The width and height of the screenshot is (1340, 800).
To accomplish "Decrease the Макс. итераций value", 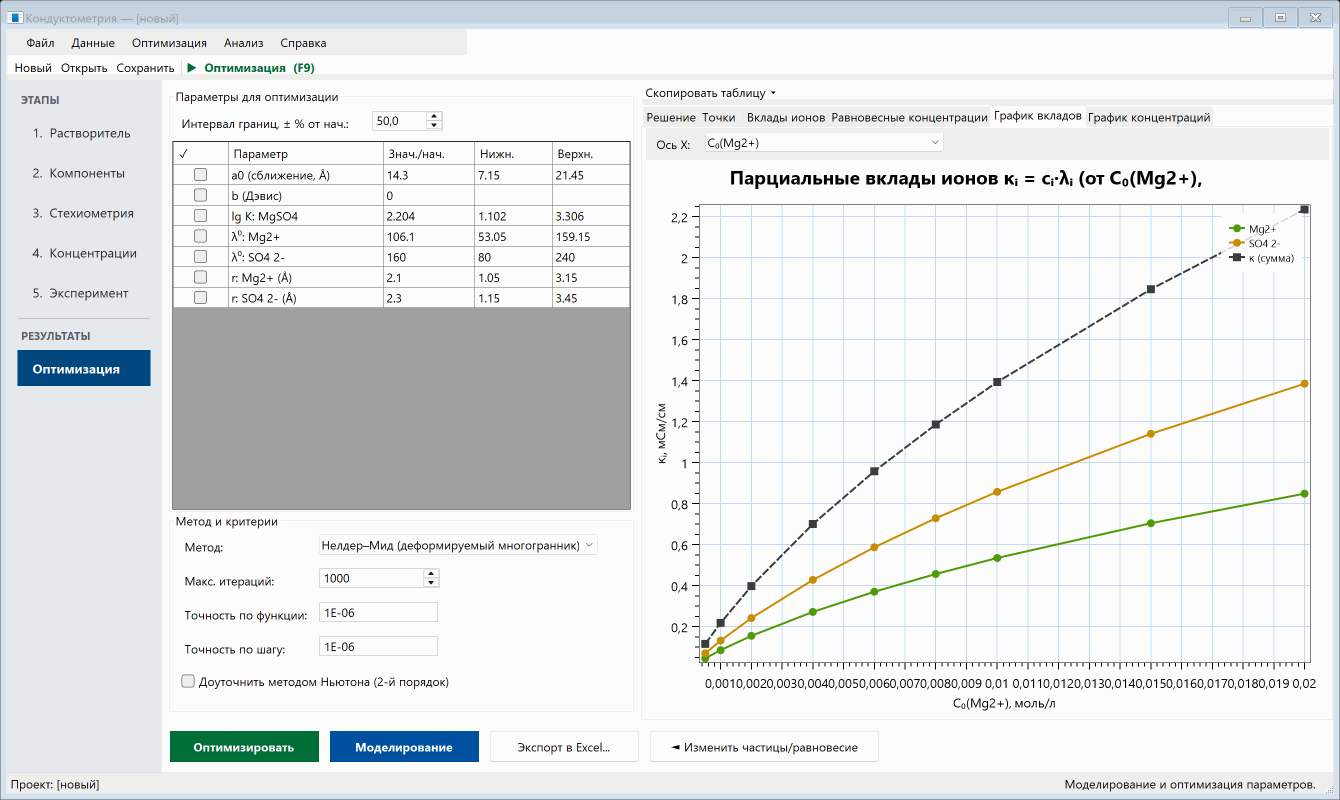I will point(431,583).
